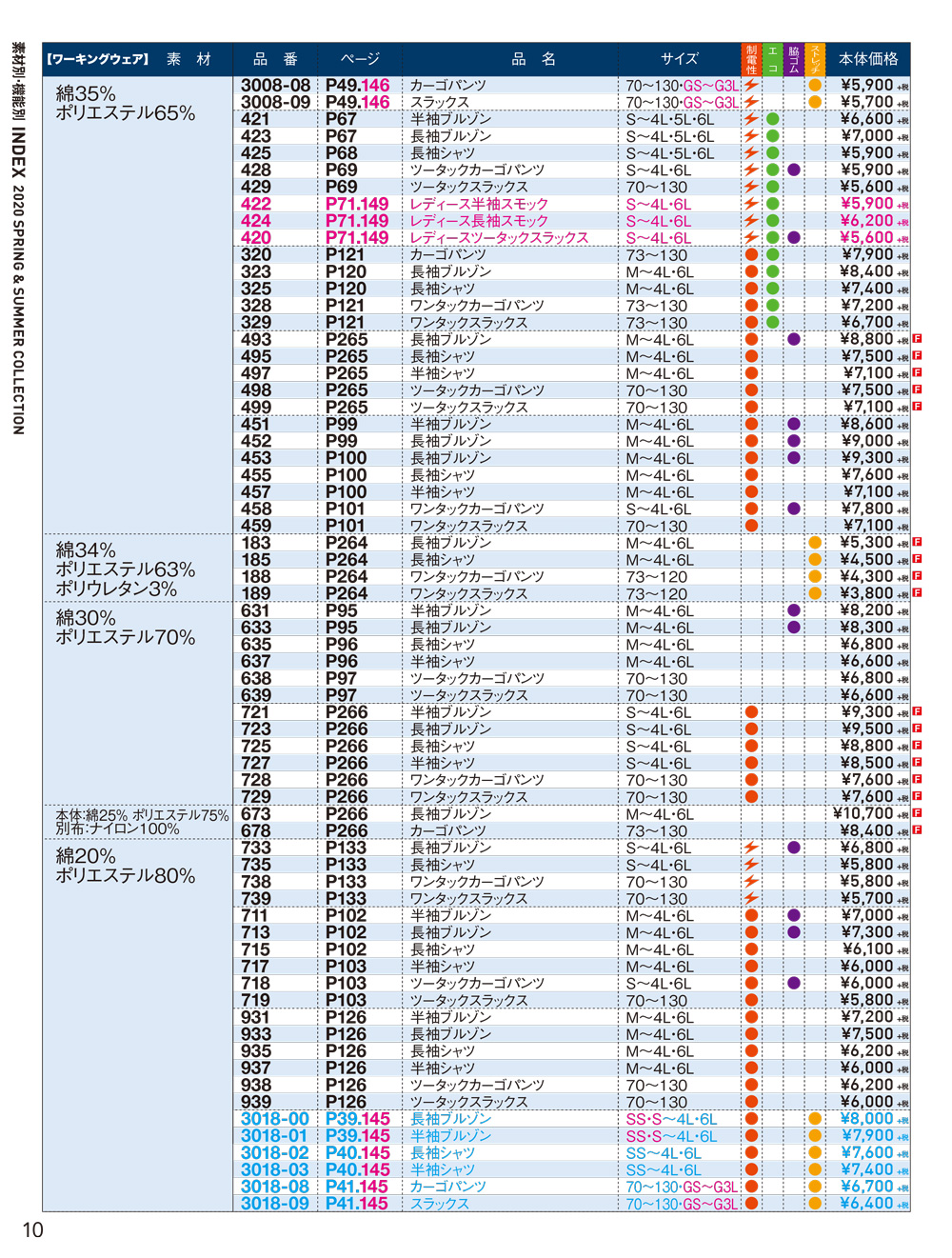The image size is (952, 1258).
Task: Click the page number 10
Action: [32, 1230]
